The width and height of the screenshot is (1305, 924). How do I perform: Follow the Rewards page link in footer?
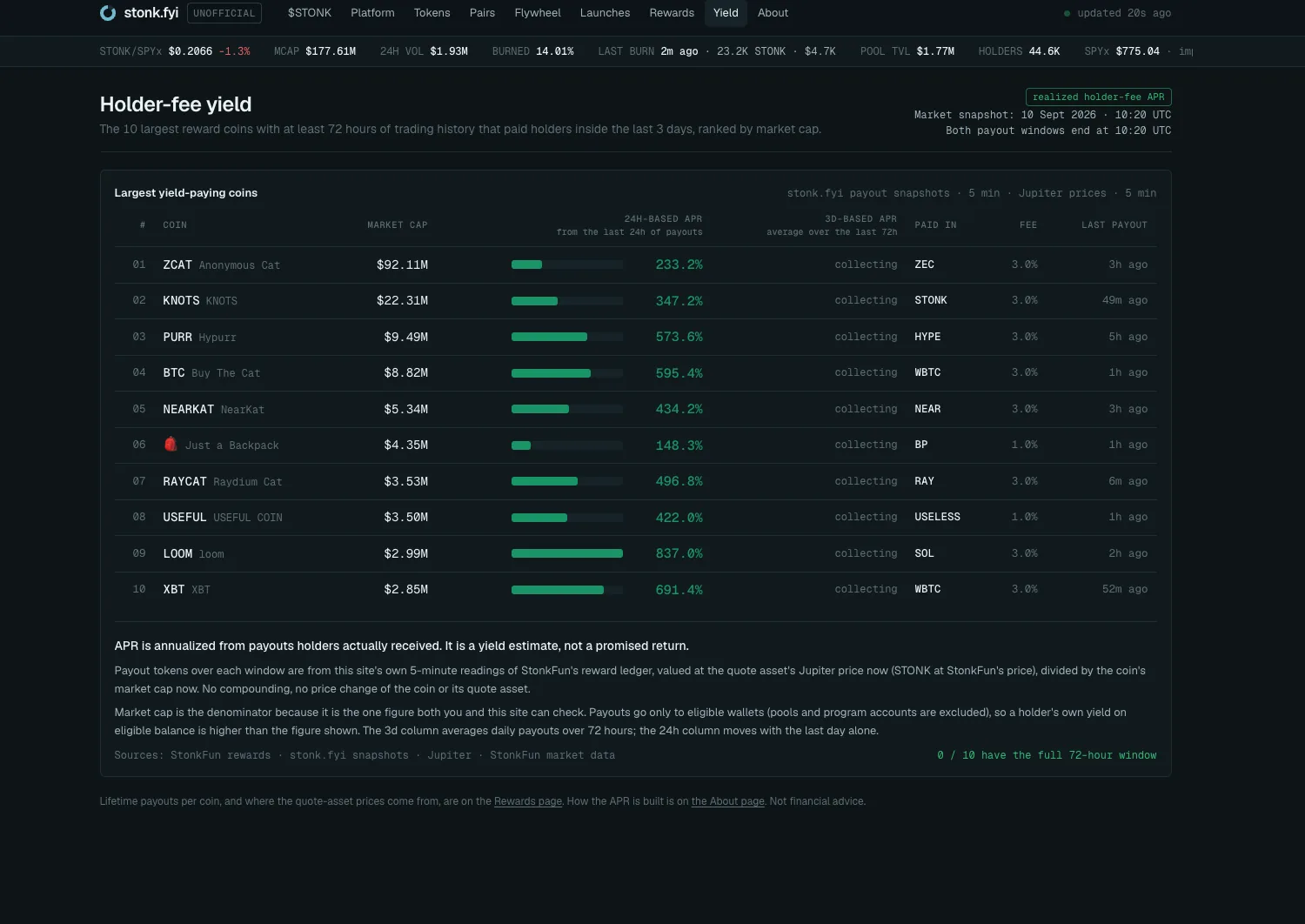coord(528,801)
